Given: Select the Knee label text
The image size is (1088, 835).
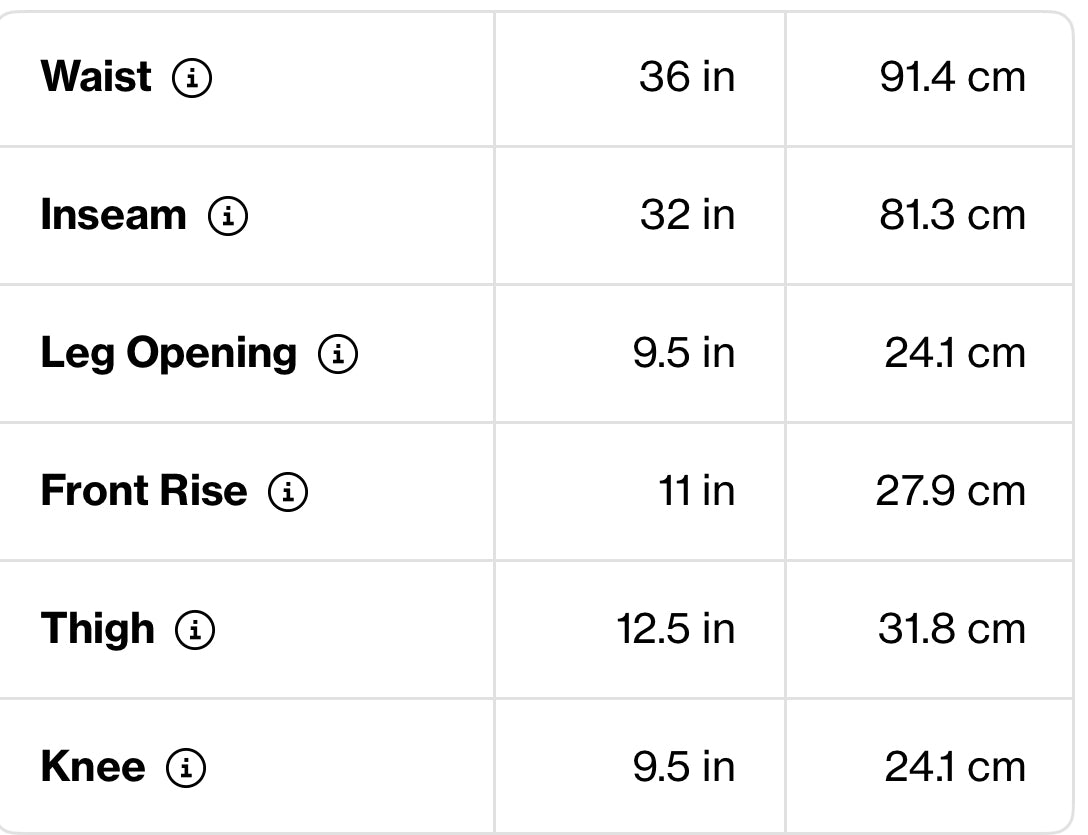Looking at the screenshot, I should (93, 767).
